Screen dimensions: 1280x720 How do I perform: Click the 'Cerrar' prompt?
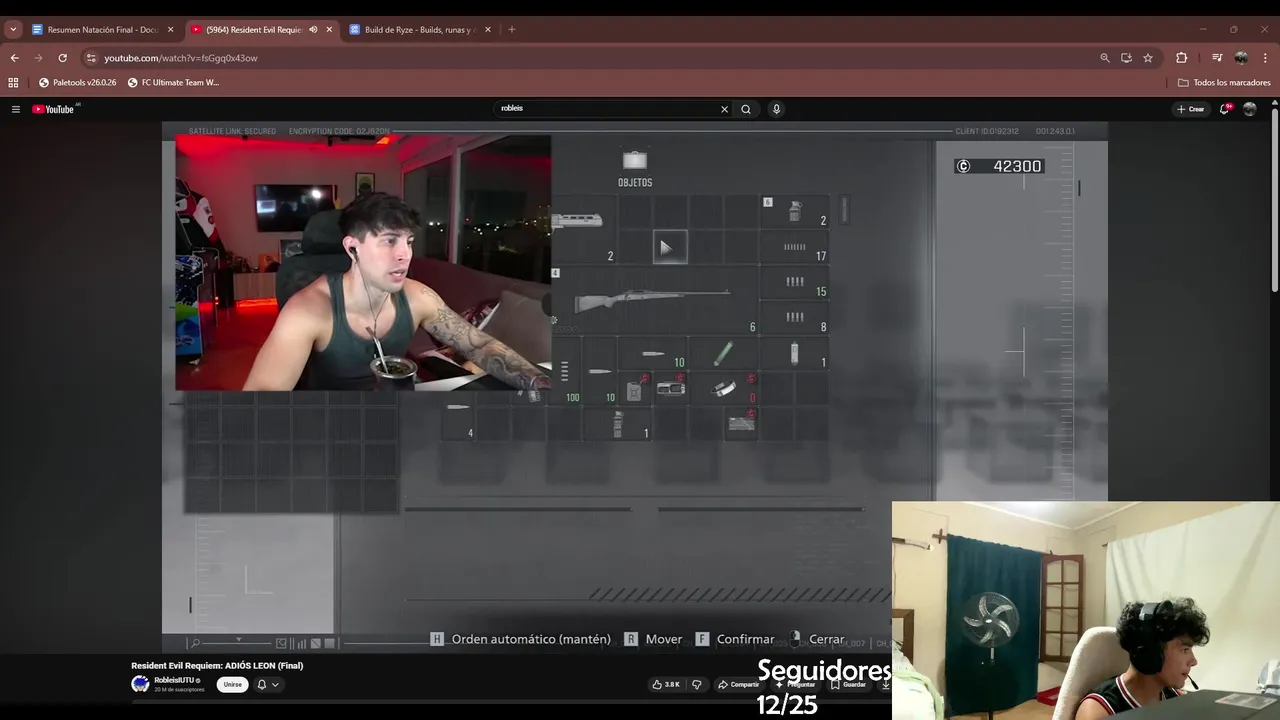(x=816, y=639)
